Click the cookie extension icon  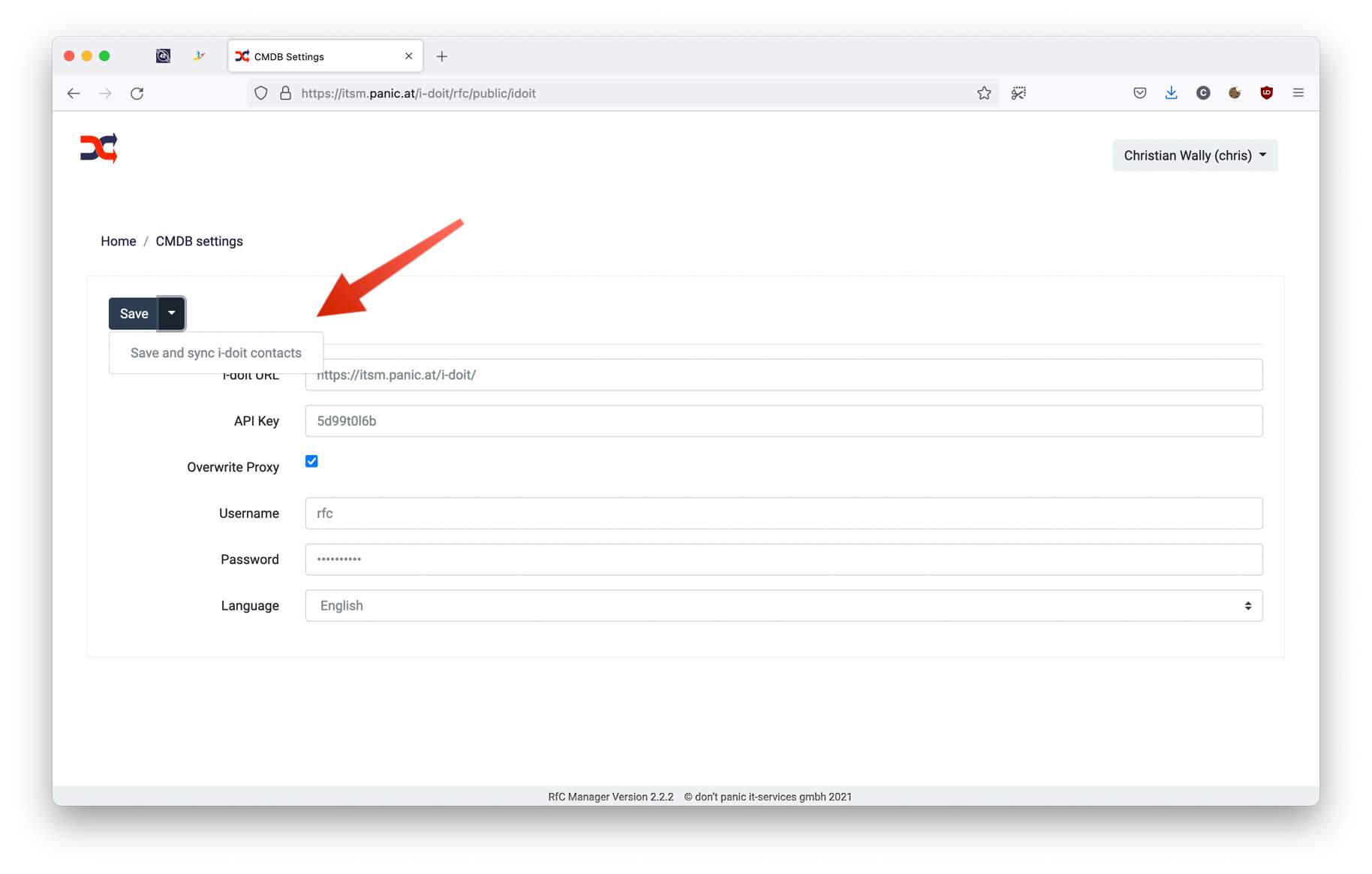pyautogui.click(x=1235, y=93)
